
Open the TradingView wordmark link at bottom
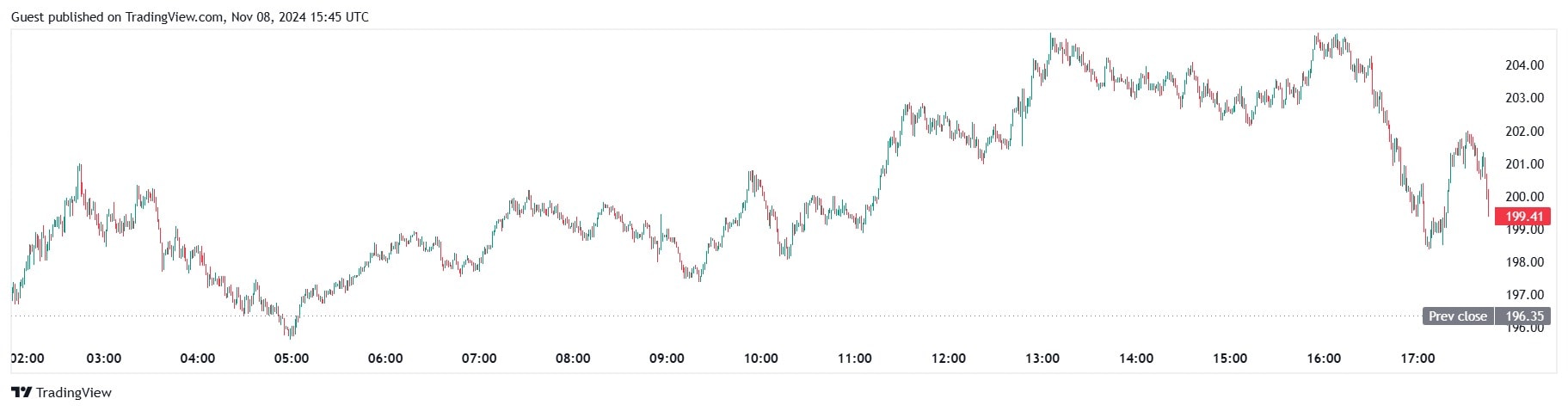[74, 393]
